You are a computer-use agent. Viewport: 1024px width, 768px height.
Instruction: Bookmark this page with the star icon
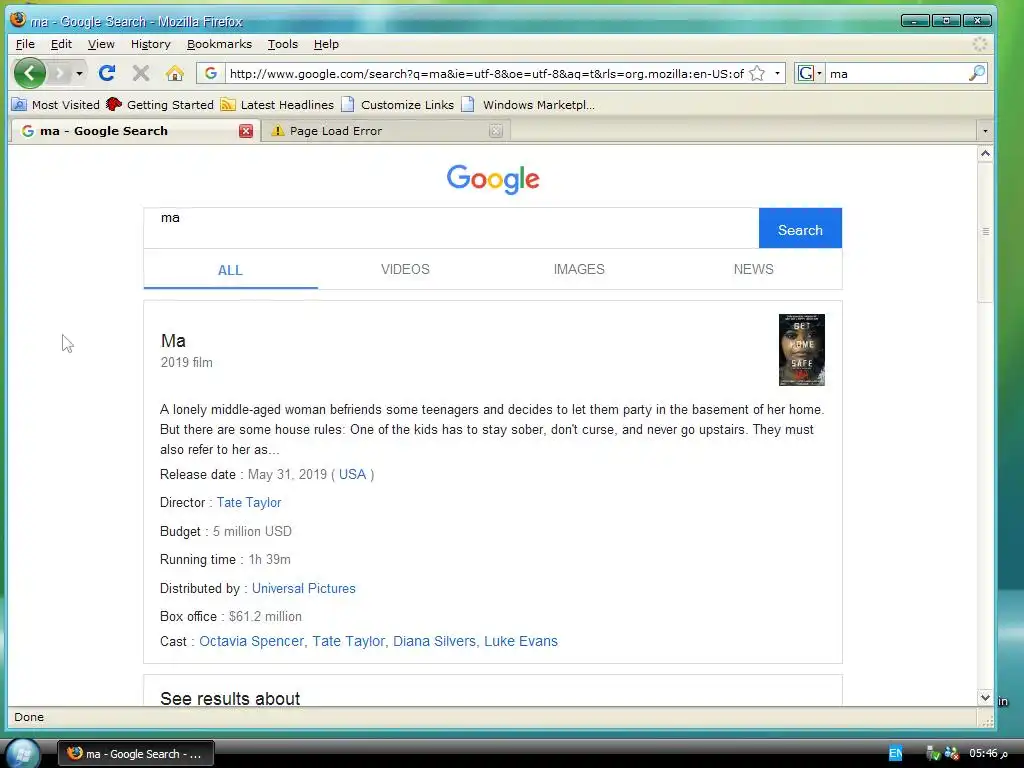(x=757, y=73)
